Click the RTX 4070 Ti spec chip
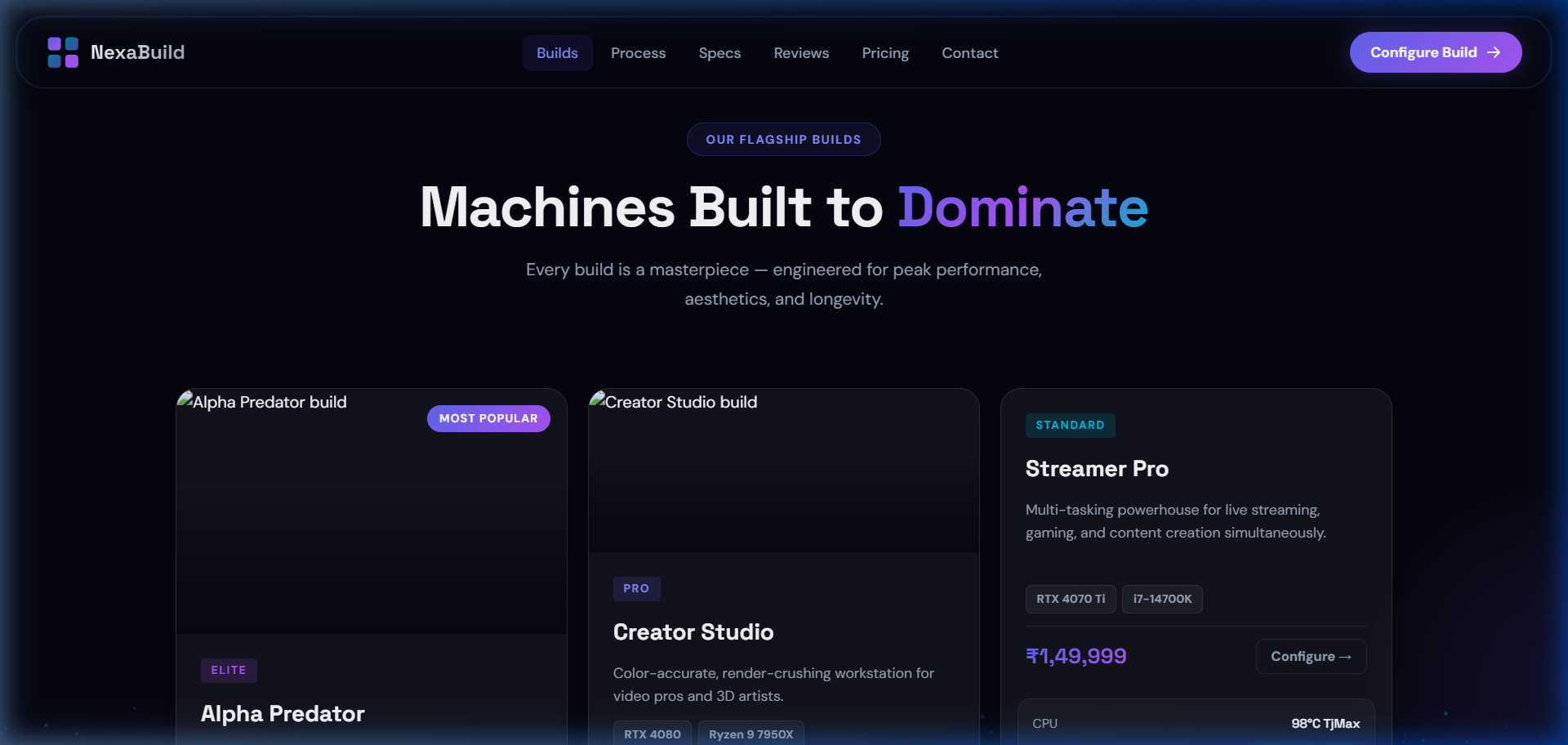 click(x=1071, y=599)
